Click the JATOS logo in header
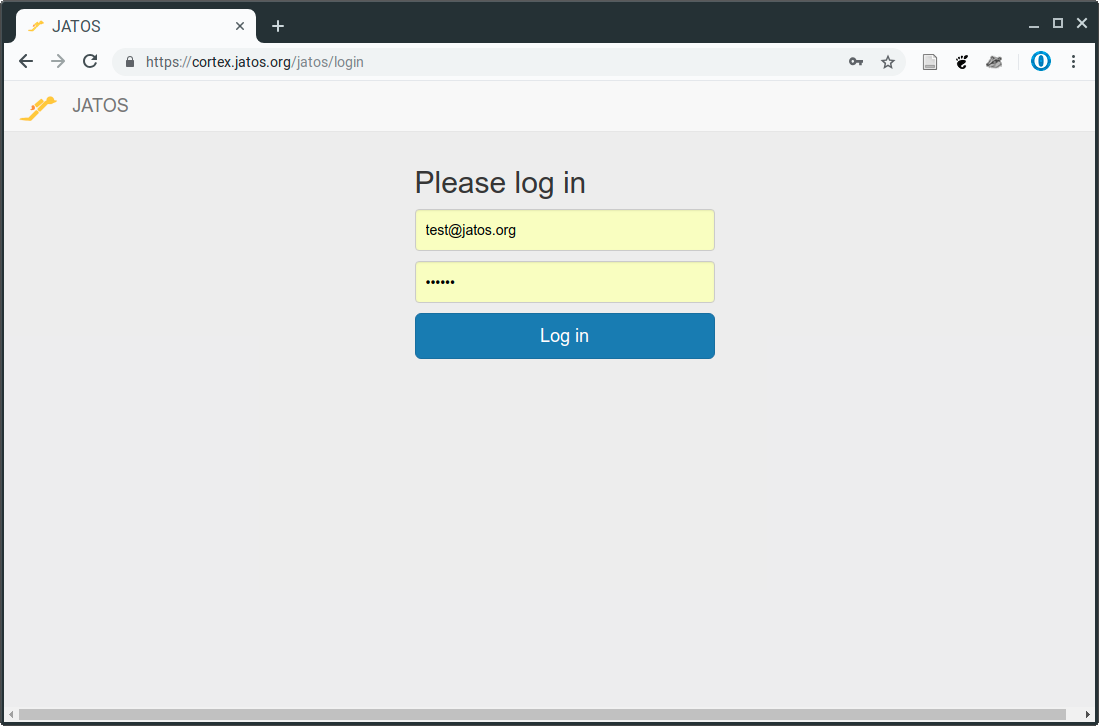1099x726 pixels. [x=38, y=107]
